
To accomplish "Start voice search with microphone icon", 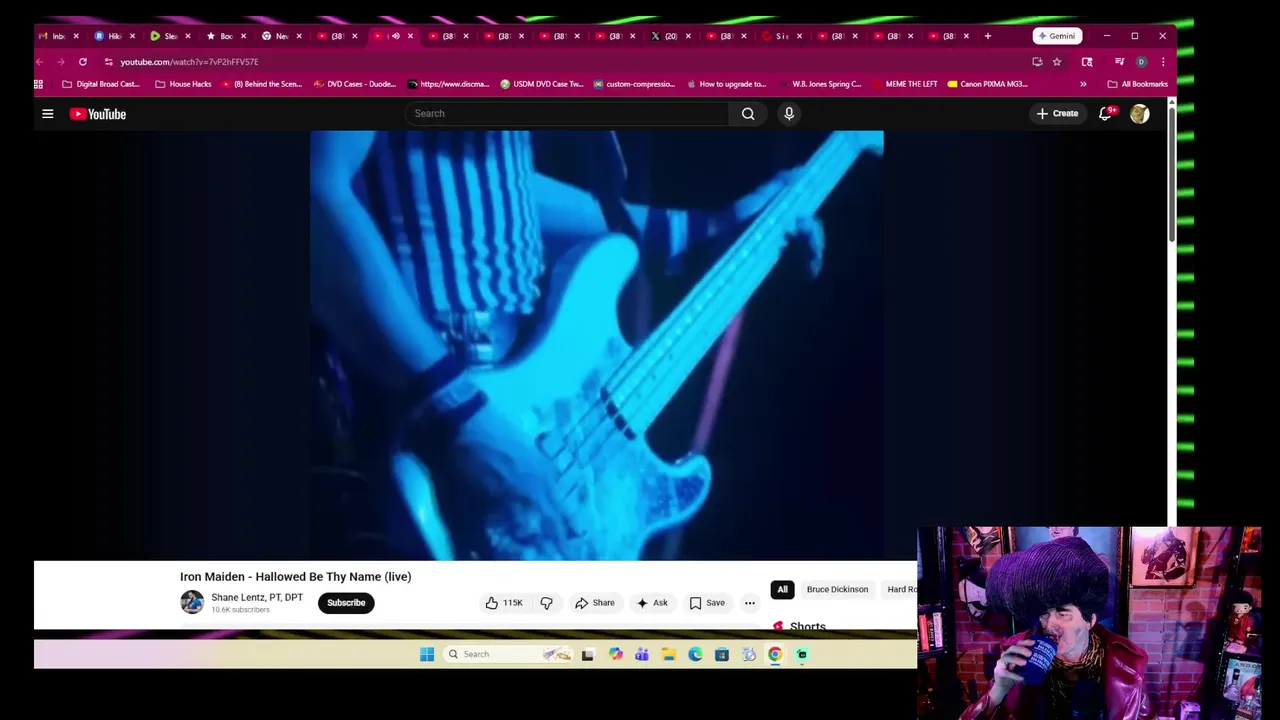I will click(x=789, y=114).
